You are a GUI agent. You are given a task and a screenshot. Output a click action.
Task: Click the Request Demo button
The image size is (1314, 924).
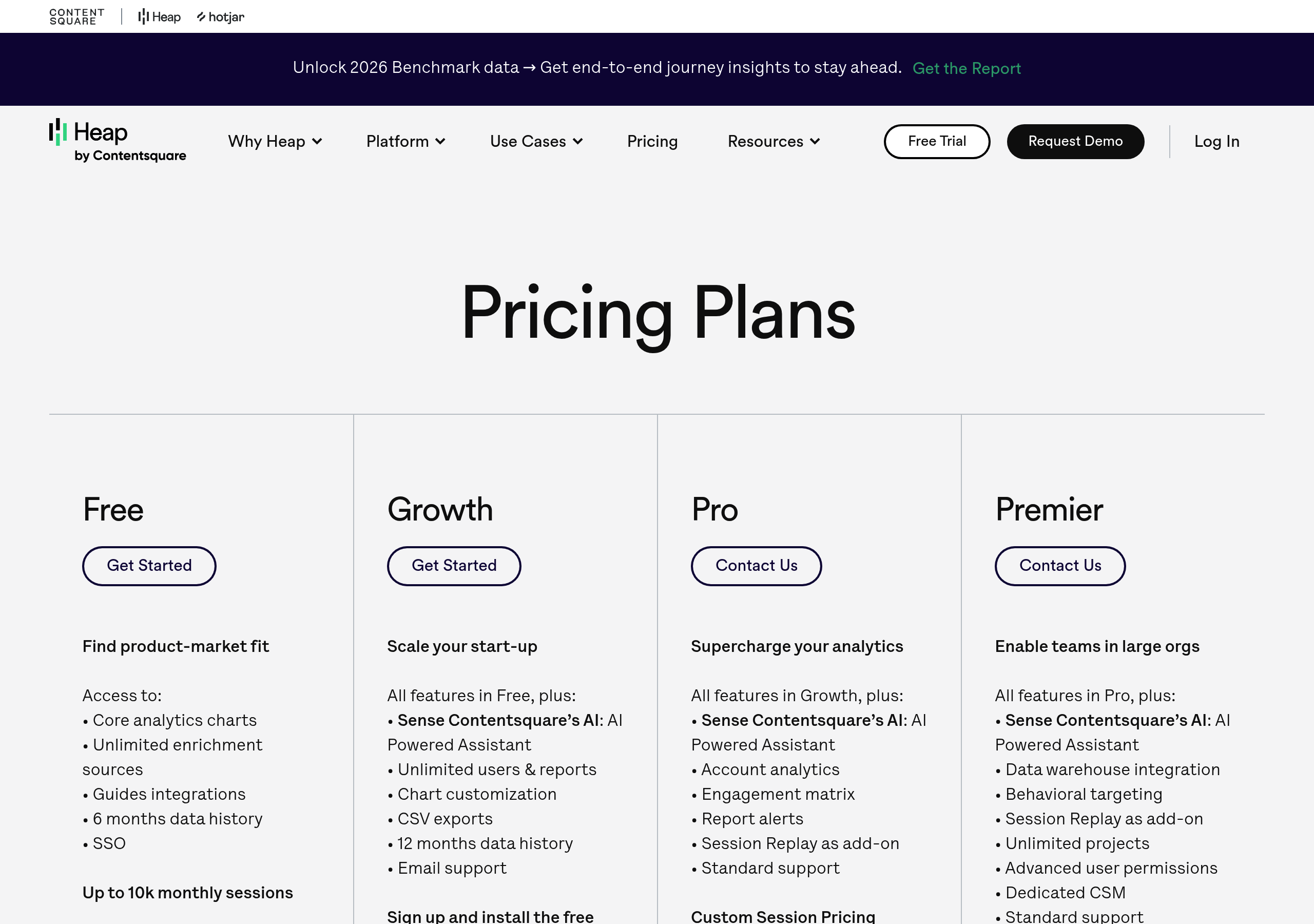[x=1075, y=141]
